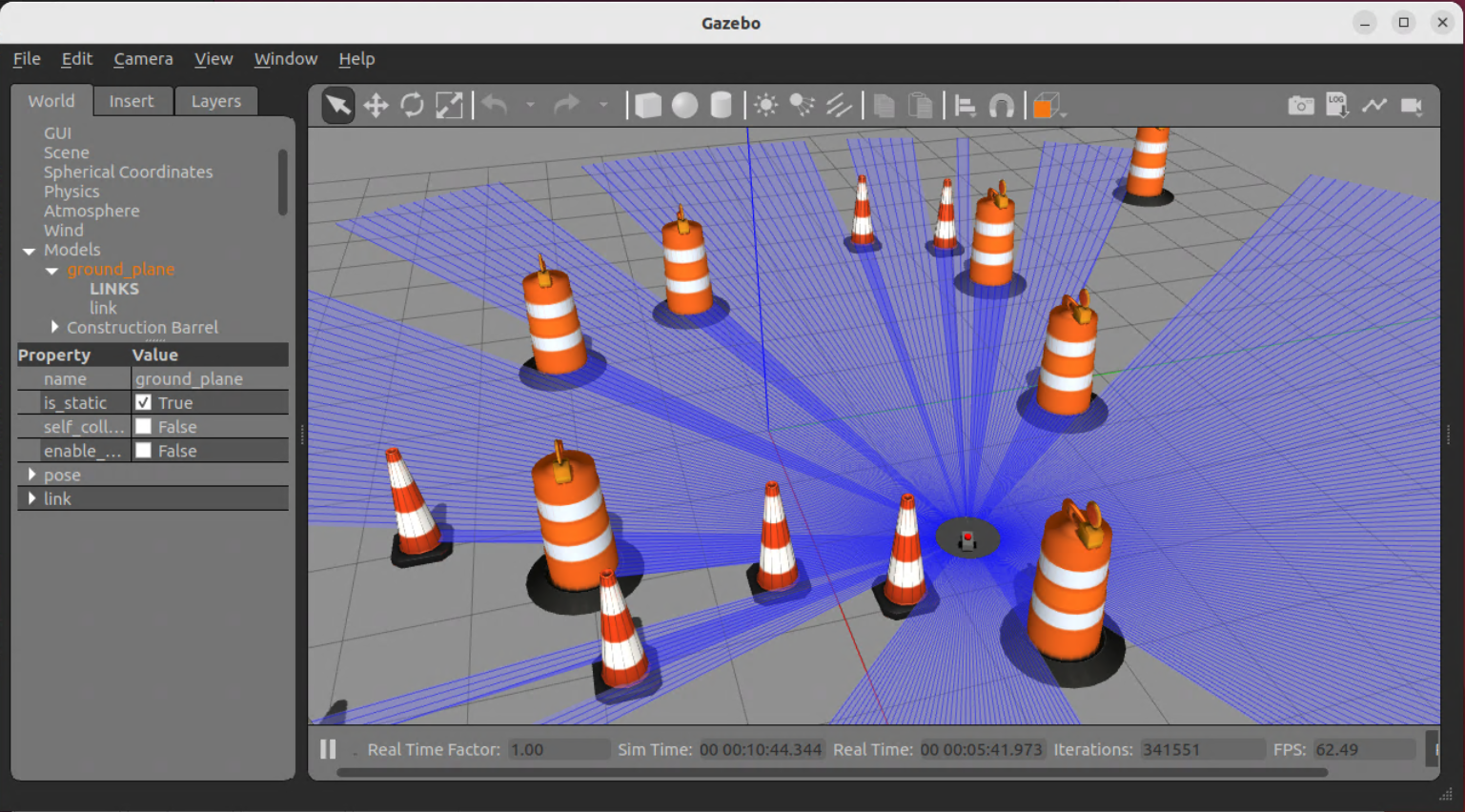1465x812 pixels.
Task: Open the View menu
Action: (x=214, y=58)
